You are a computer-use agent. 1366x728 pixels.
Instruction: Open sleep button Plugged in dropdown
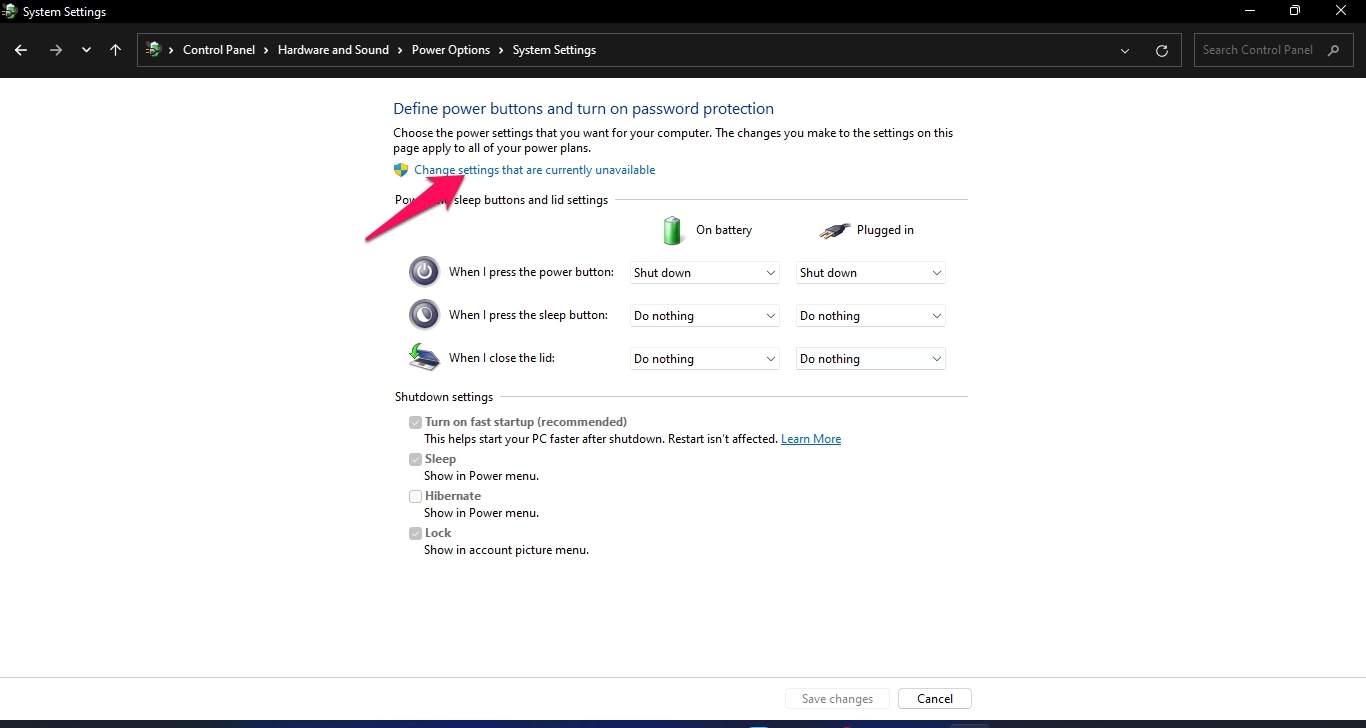(x=871, y=316)
